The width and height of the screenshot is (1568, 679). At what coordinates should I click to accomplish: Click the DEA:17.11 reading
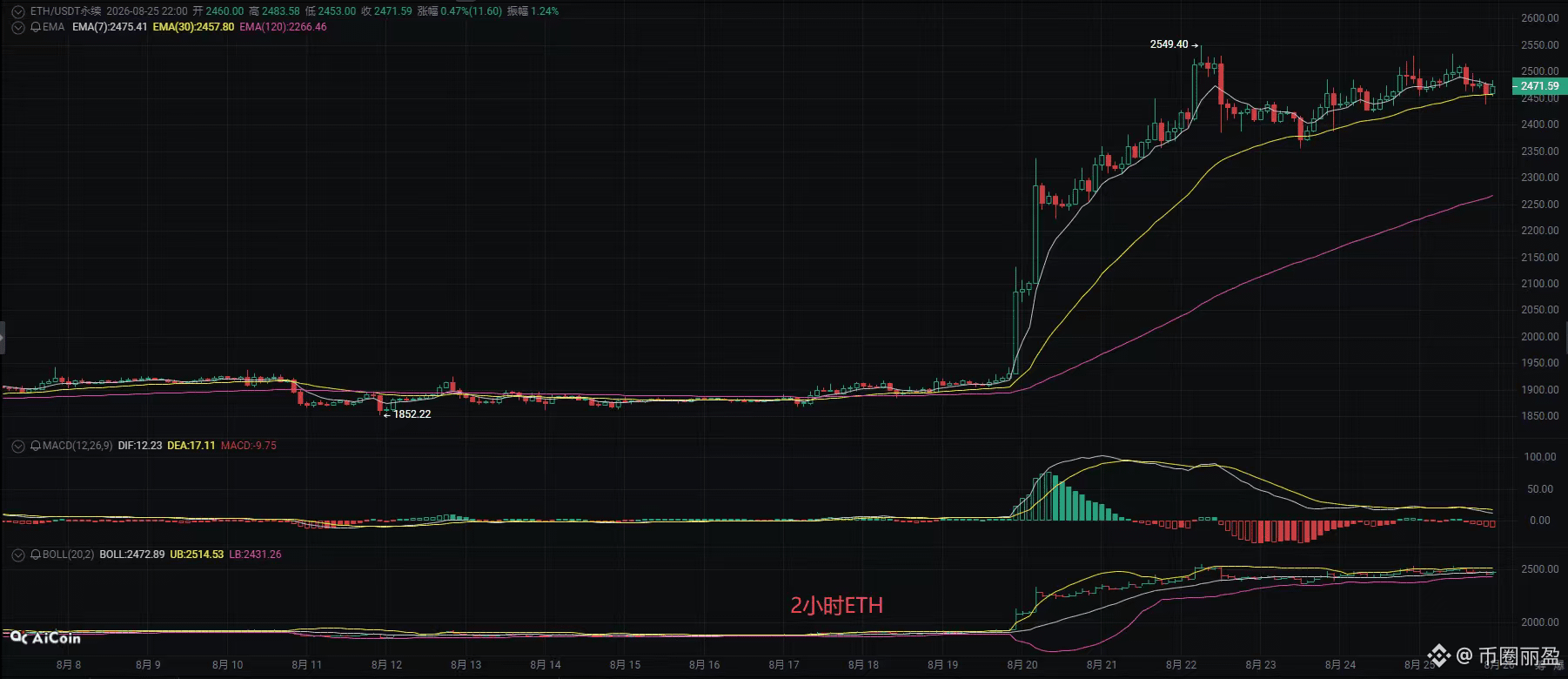point(191,446)
